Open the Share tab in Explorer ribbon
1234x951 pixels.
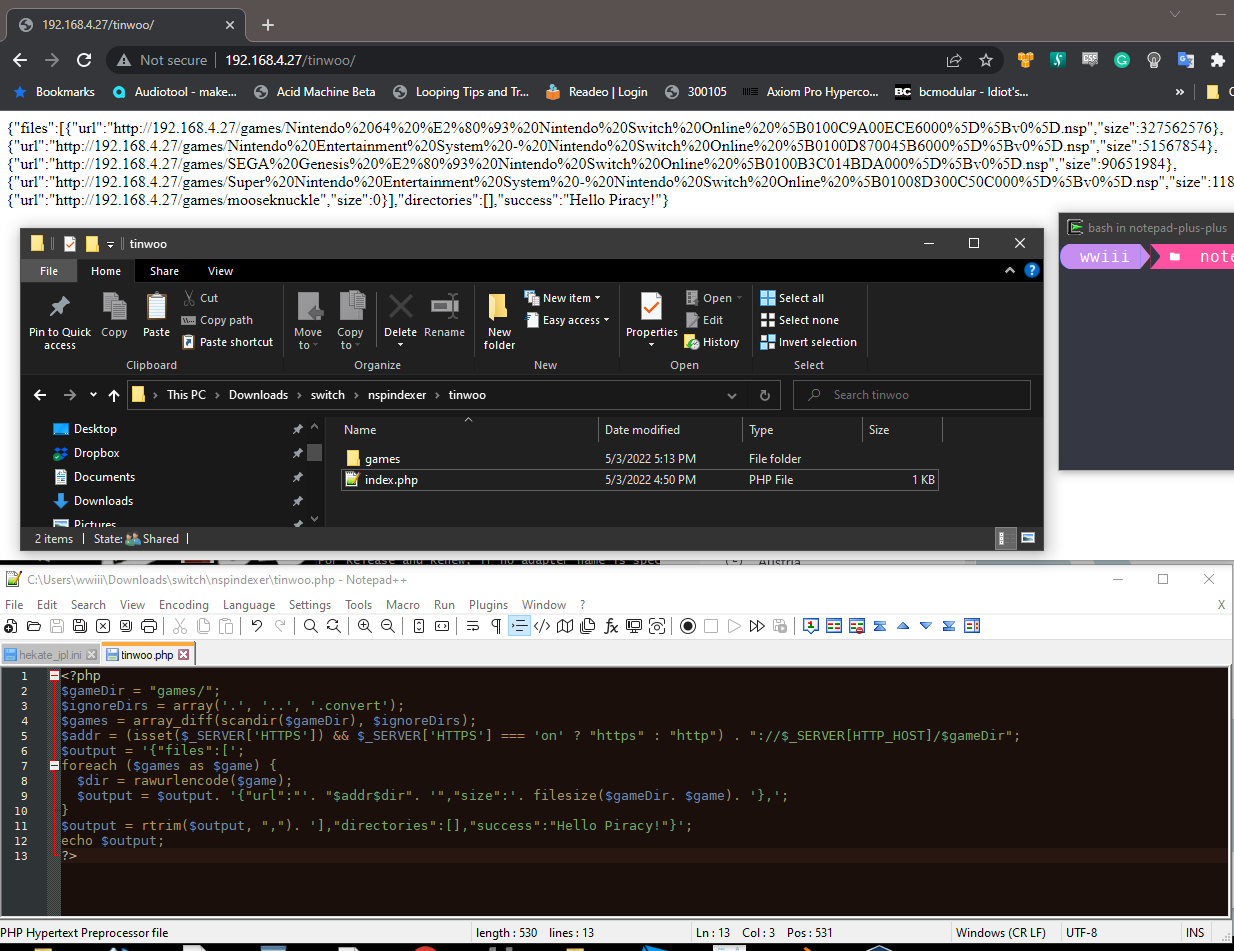164,271
